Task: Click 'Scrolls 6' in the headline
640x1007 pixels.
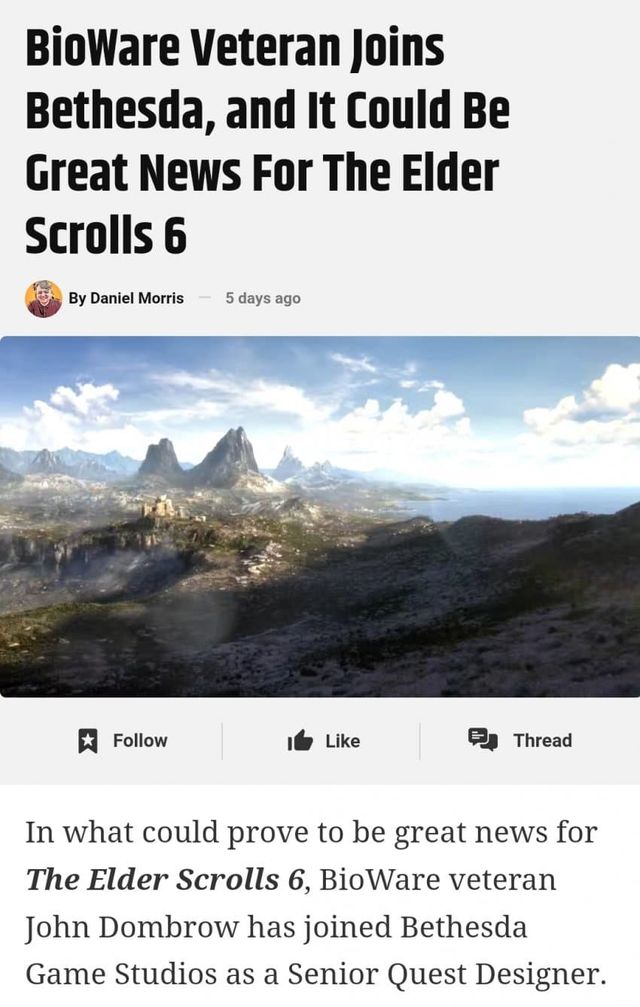Action: point(106,235)
